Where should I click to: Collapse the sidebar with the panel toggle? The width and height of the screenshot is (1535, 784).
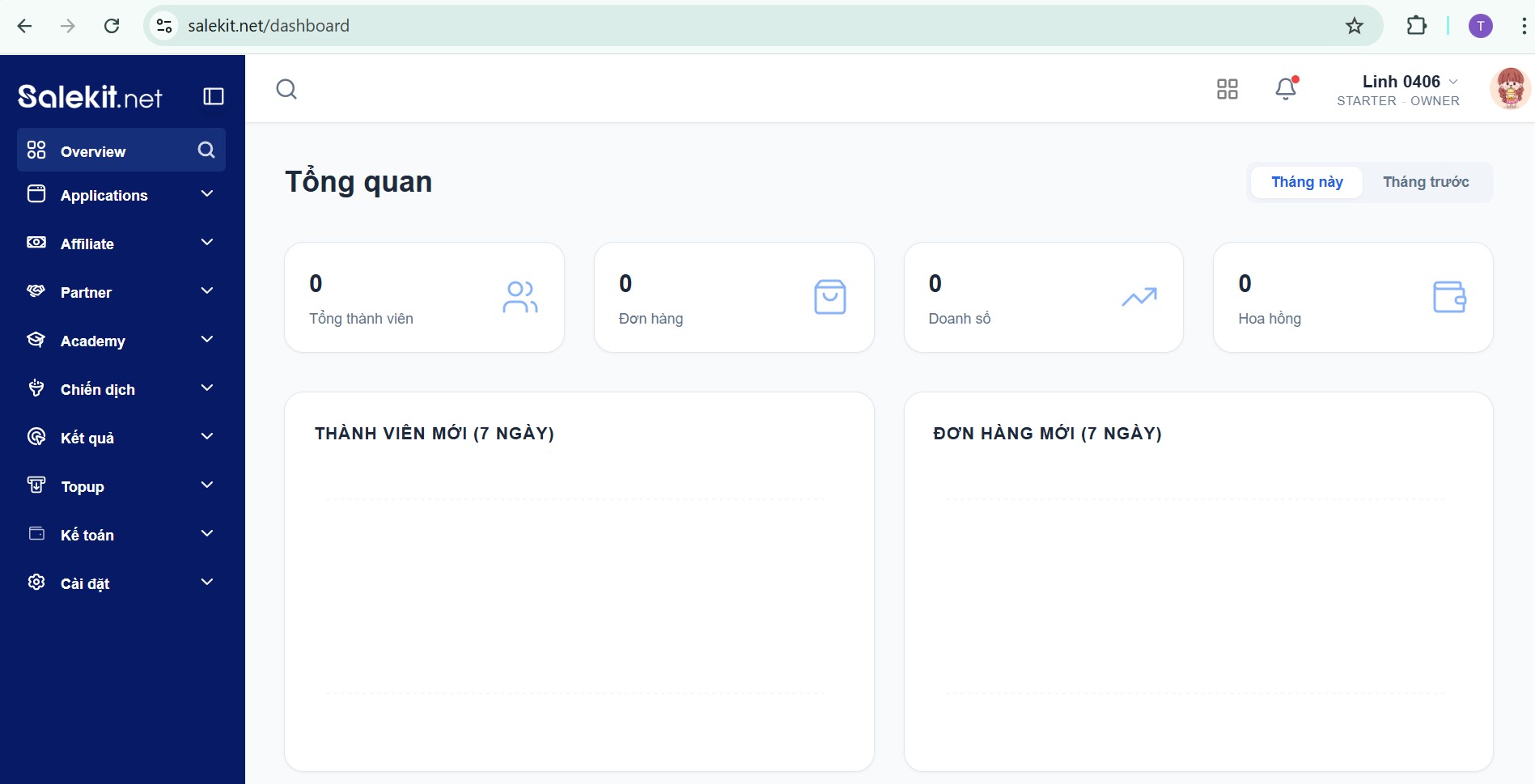(x=214, y=97)
